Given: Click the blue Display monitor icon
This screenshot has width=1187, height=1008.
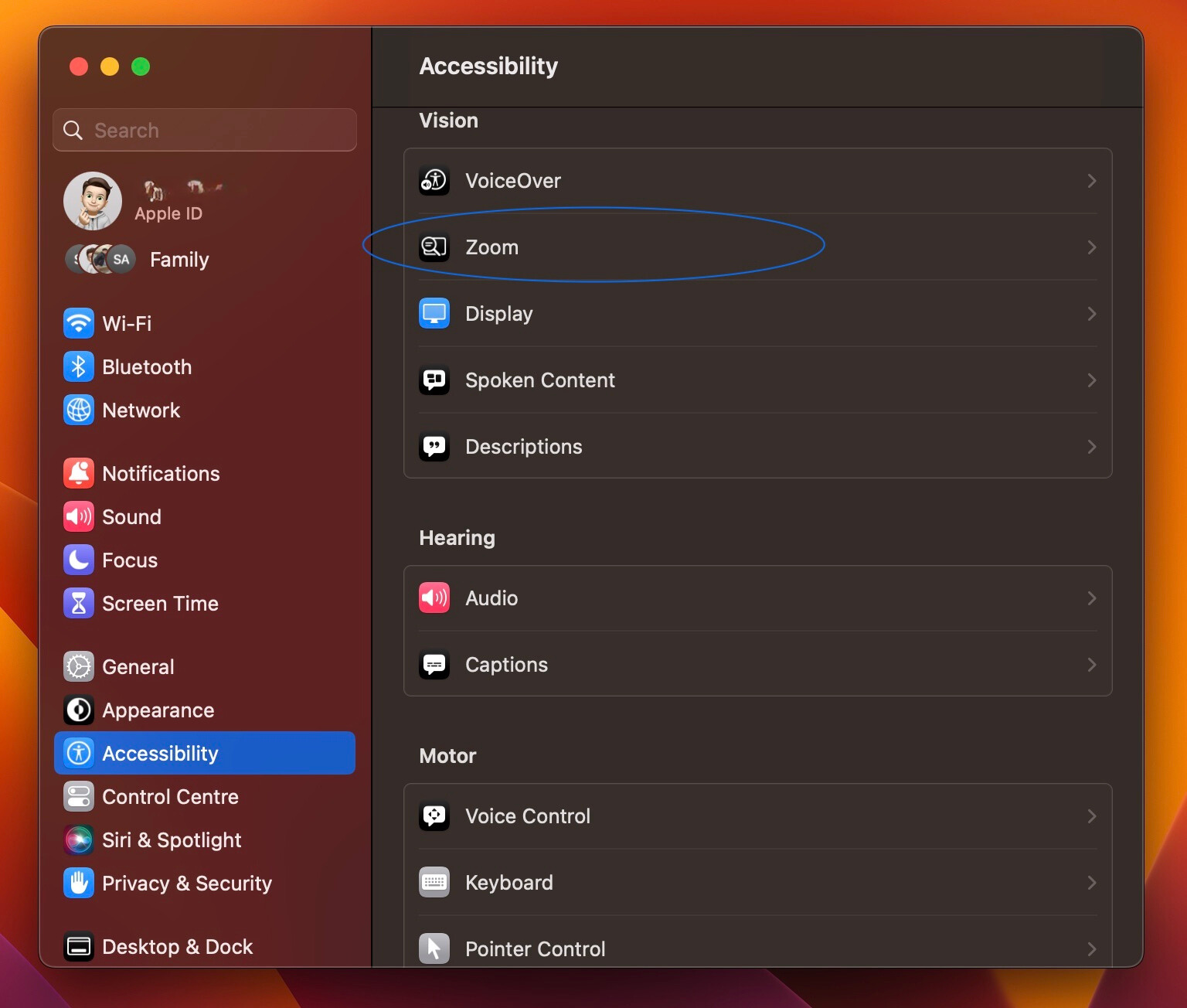Looking at the screenshot, I should [x=434, y=314].
